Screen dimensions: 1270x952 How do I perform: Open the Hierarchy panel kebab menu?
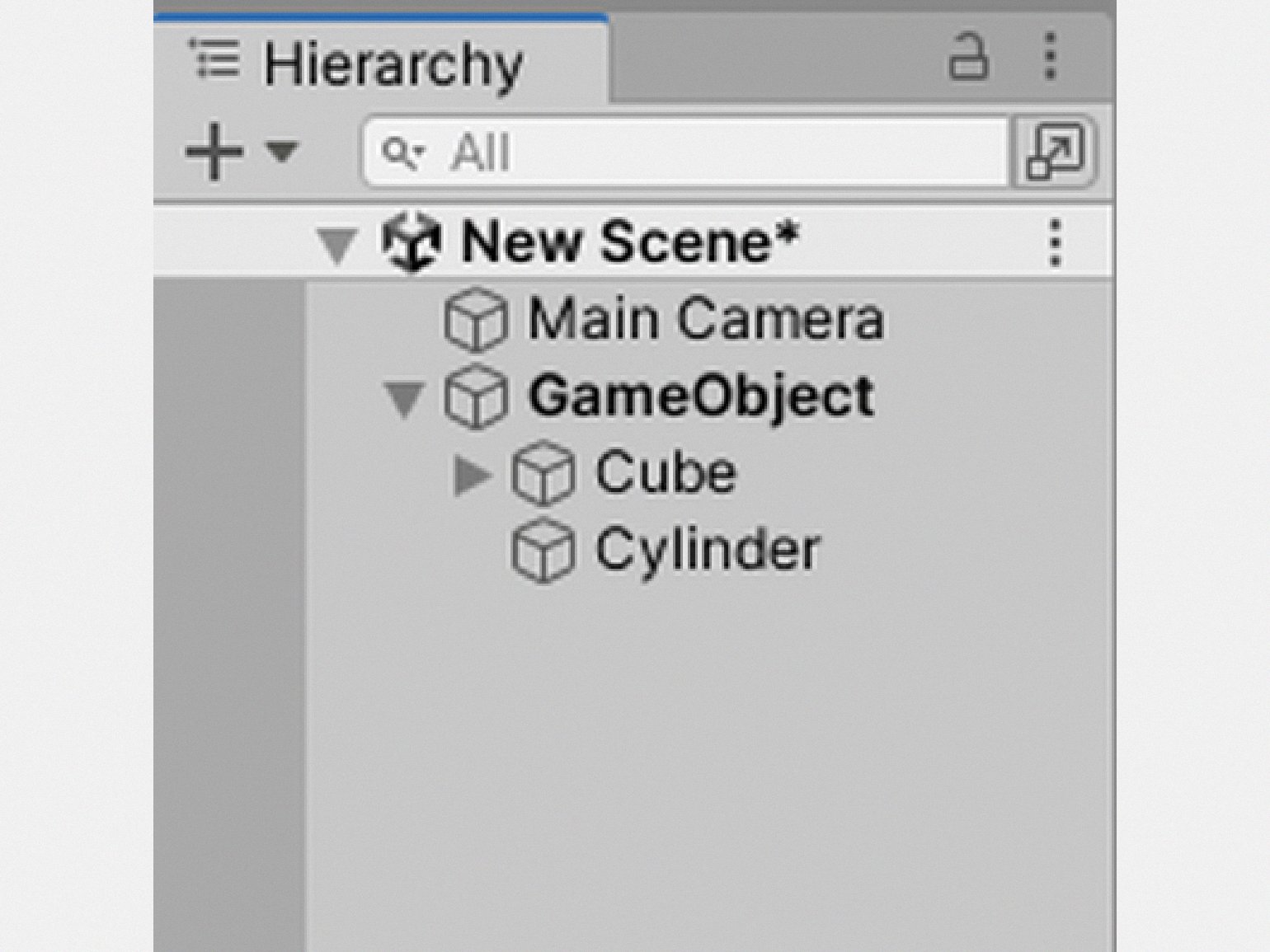pyautogui.click(x=1050, y=57)
